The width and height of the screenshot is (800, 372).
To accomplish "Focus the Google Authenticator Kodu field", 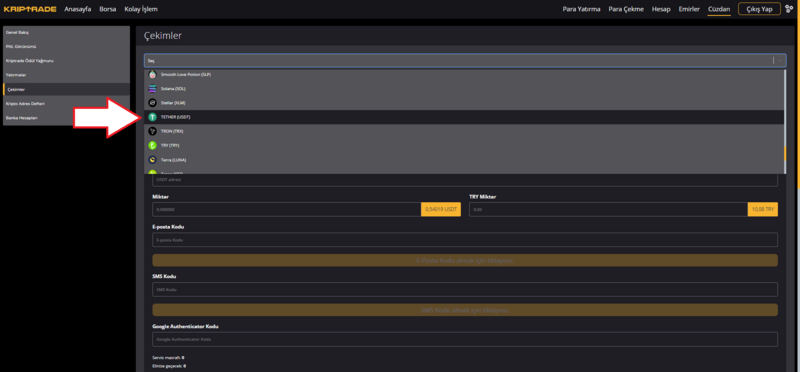I will (x=465, y=339).
